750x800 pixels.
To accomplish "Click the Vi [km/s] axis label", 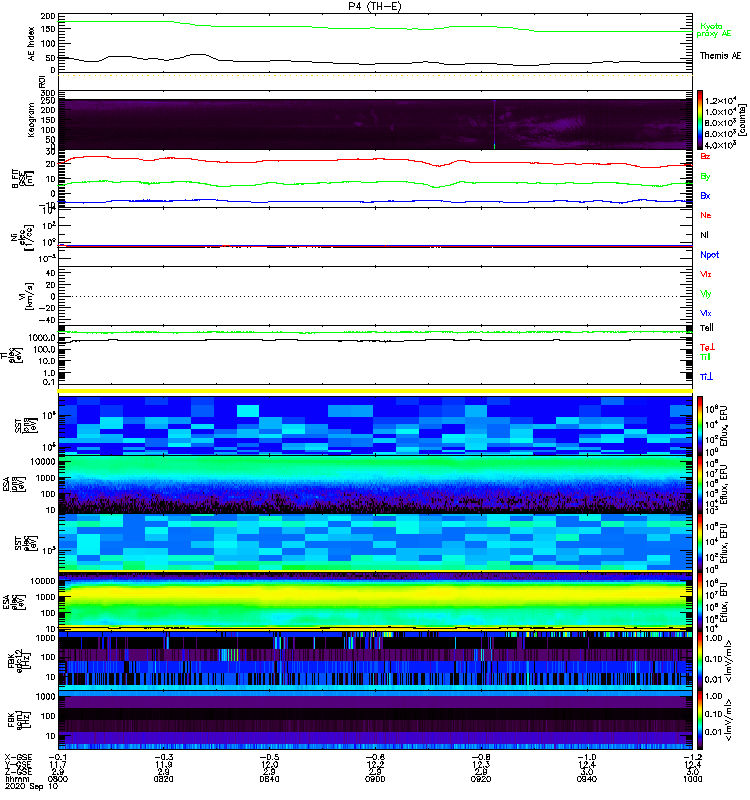I will [26, 296].
